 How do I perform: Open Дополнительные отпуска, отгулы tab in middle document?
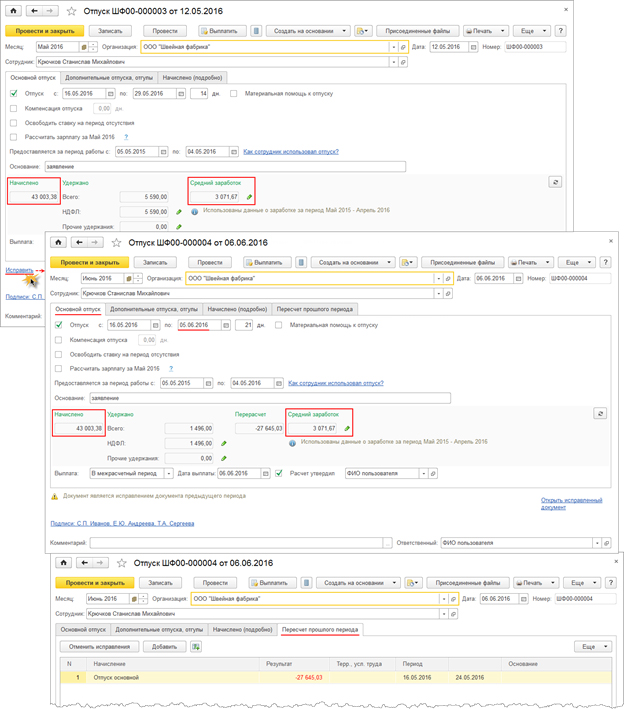pyautogui.click(x=154, y=309)
